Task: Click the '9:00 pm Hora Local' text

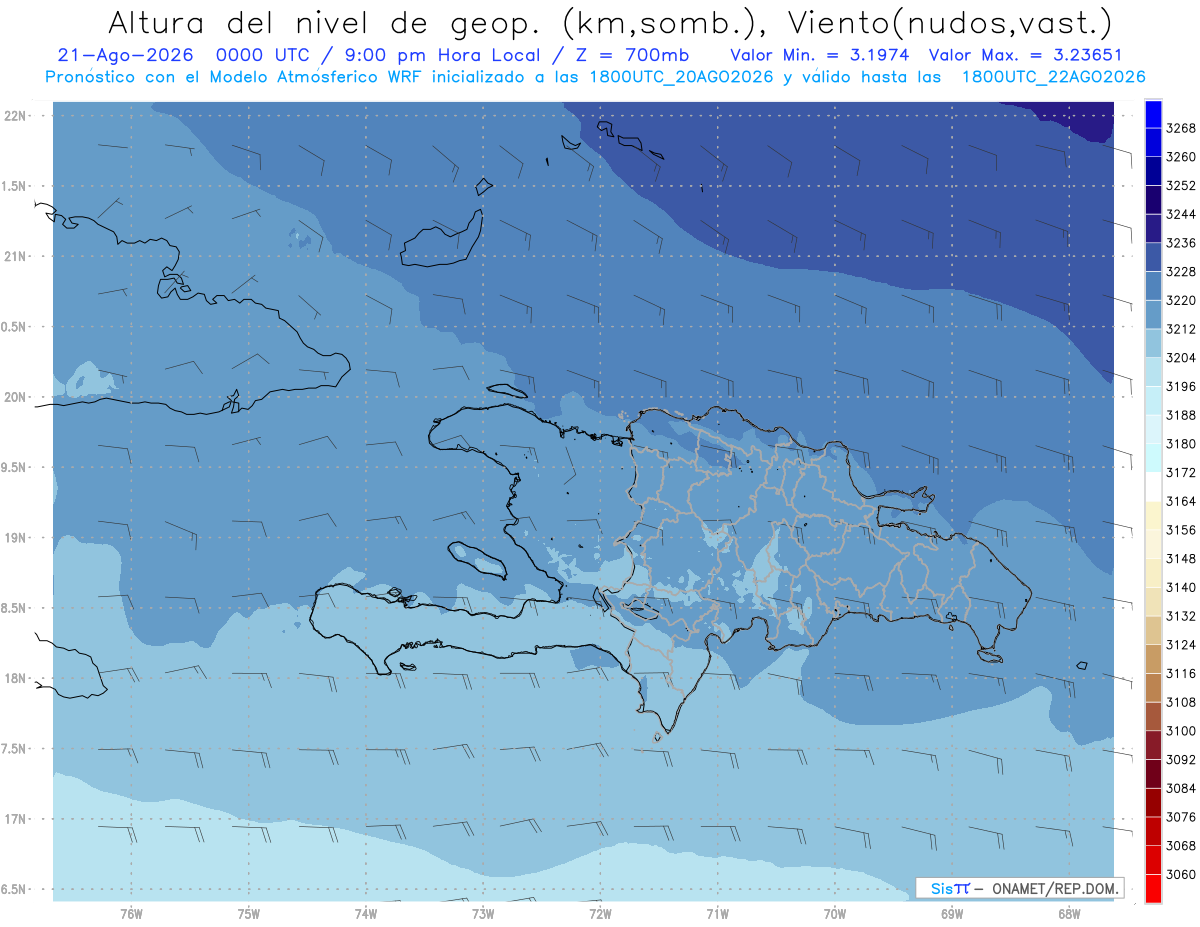Action: click(443, 56)
